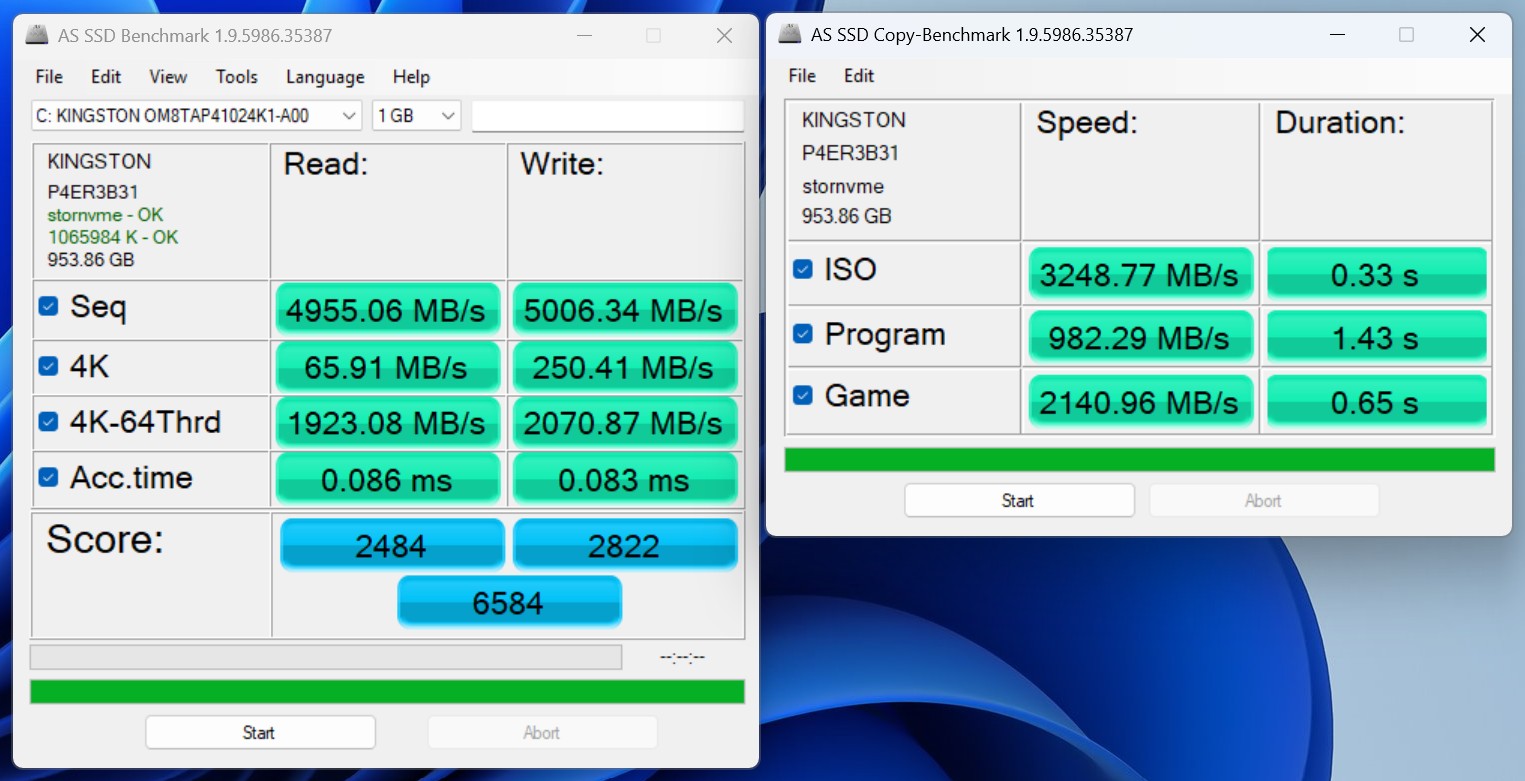This screenshot has width=1525, height=781.
Task: Click the ISO speed 3248.77 MB/s
Action: click(x=1140, y=274)
